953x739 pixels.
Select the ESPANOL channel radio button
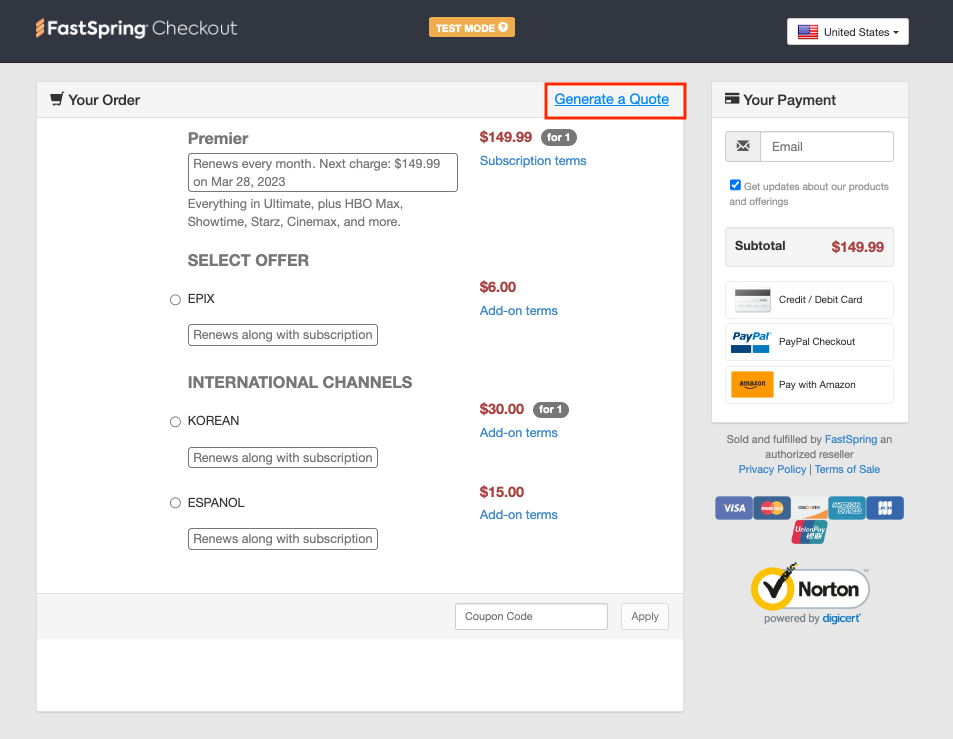click(x=175, y=503)
